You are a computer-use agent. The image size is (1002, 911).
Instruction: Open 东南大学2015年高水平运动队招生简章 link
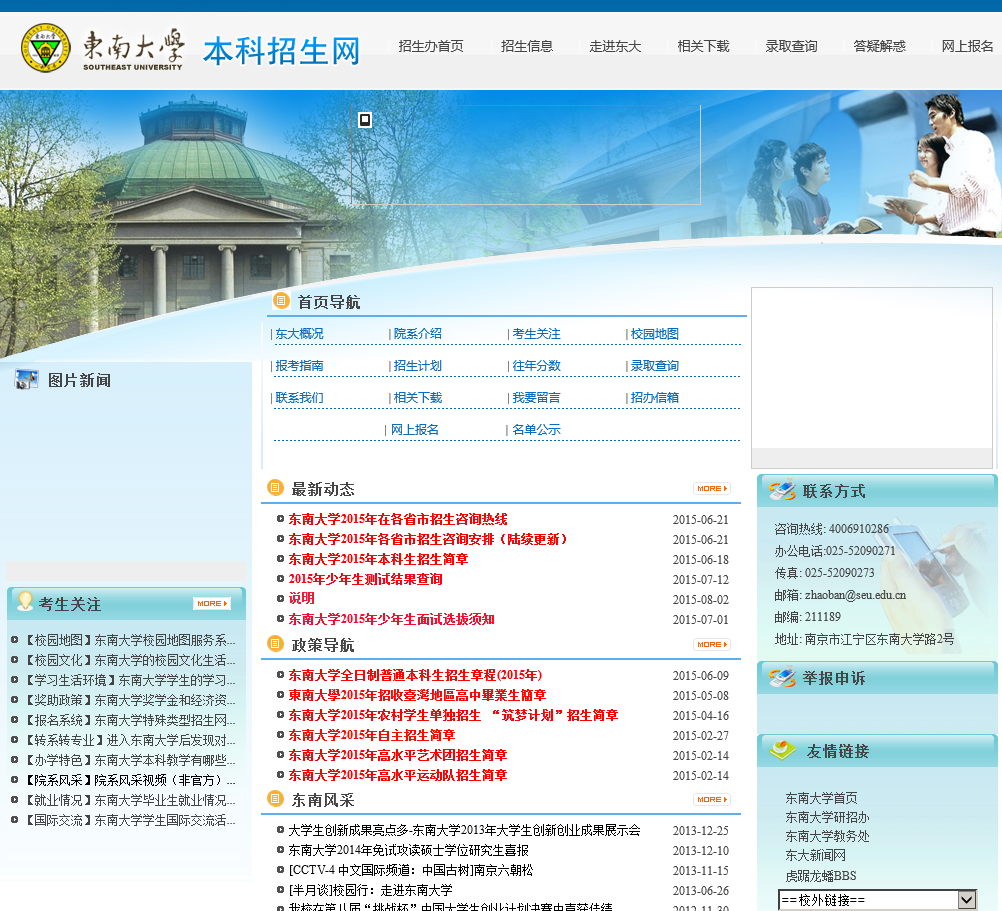397,775
